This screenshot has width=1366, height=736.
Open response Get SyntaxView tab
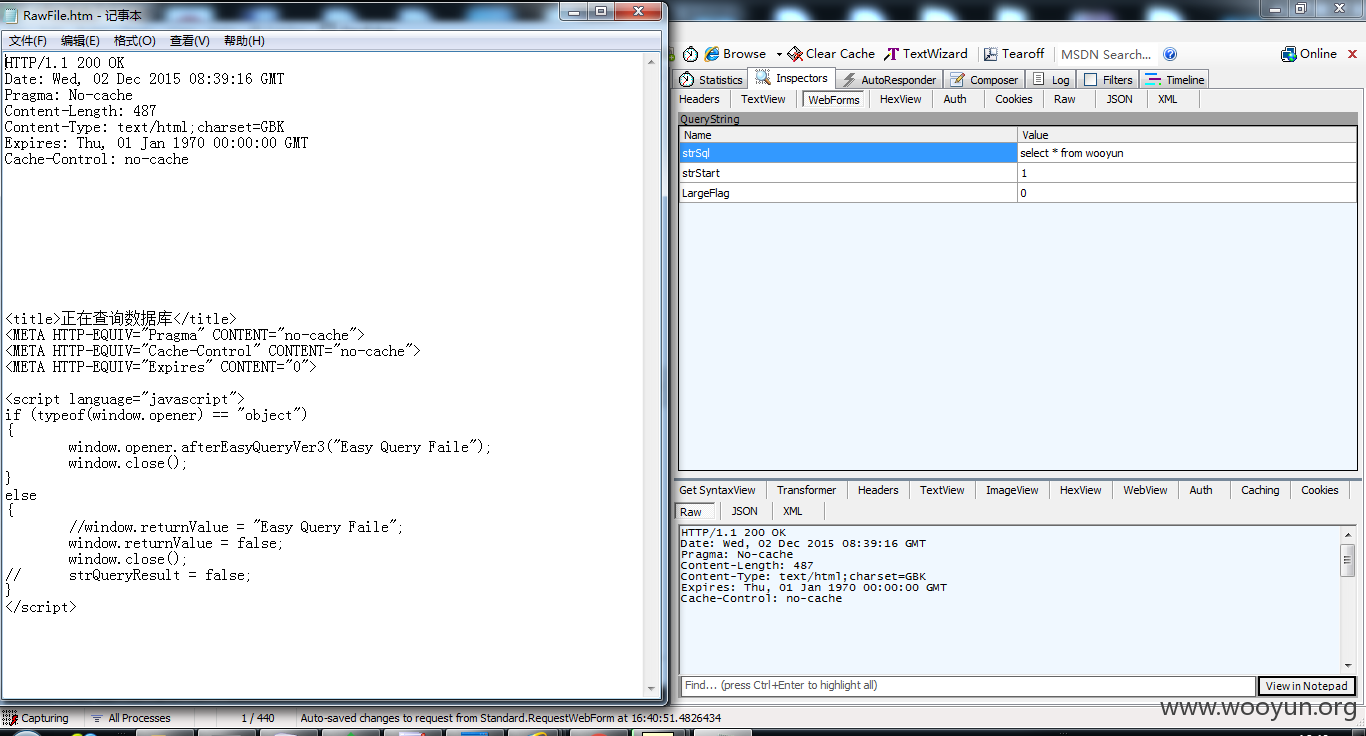pyautogui.click(x=717, y=490)
